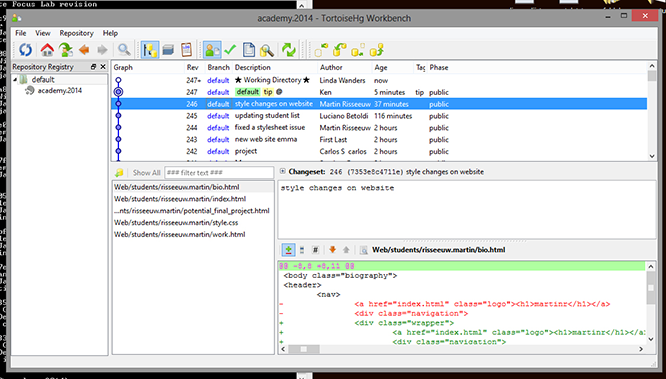The image size is (666, 379).
Task: Open the Search grep magnifier view
Action: (x=267, y=50)
